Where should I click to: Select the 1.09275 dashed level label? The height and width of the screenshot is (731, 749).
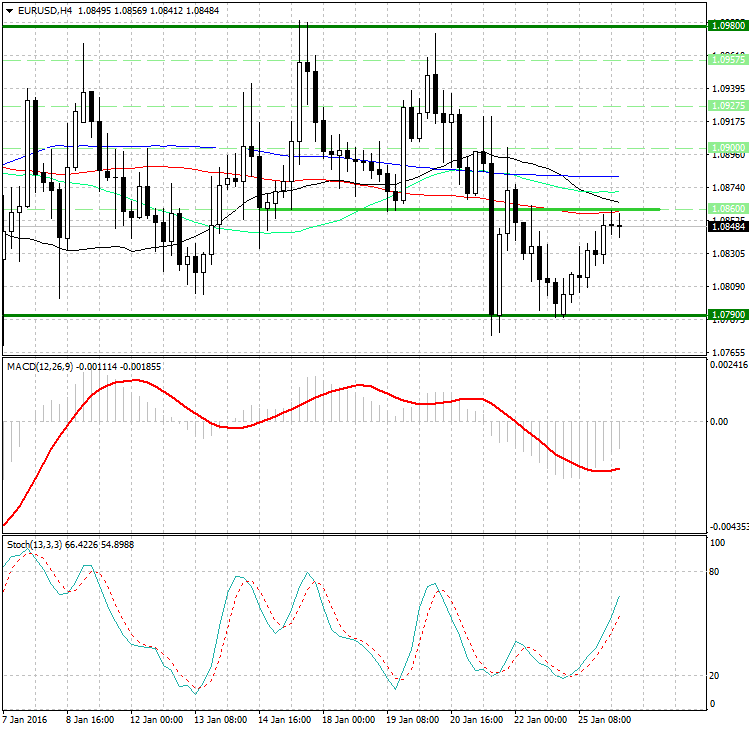[726, 105]
